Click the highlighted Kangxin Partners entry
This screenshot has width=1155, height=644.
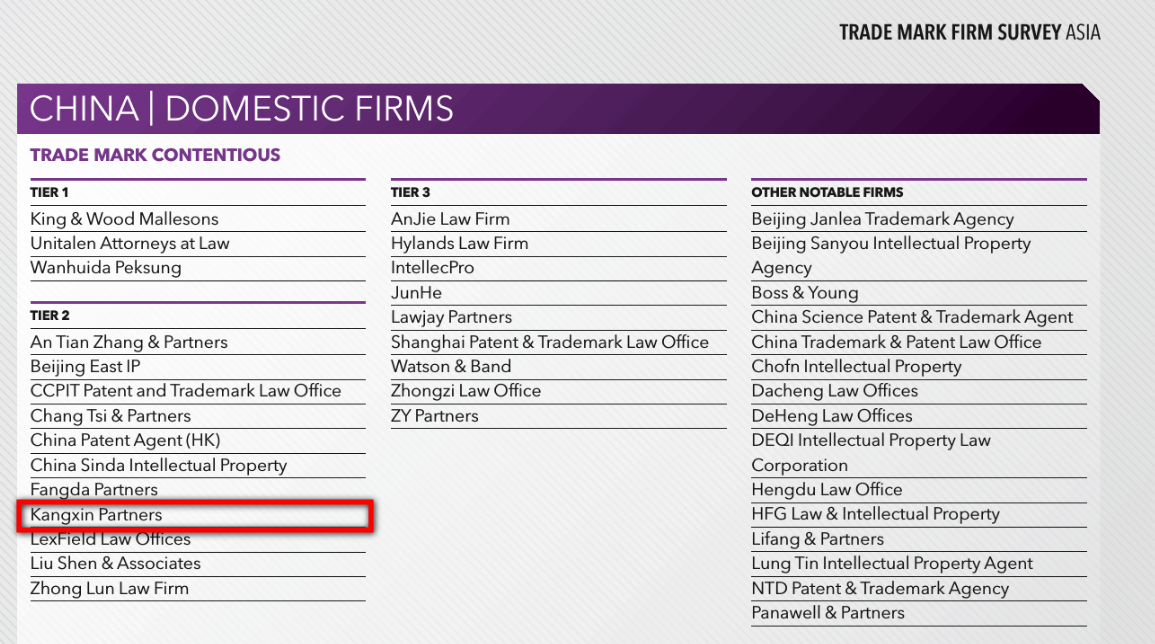click(195, 515)
